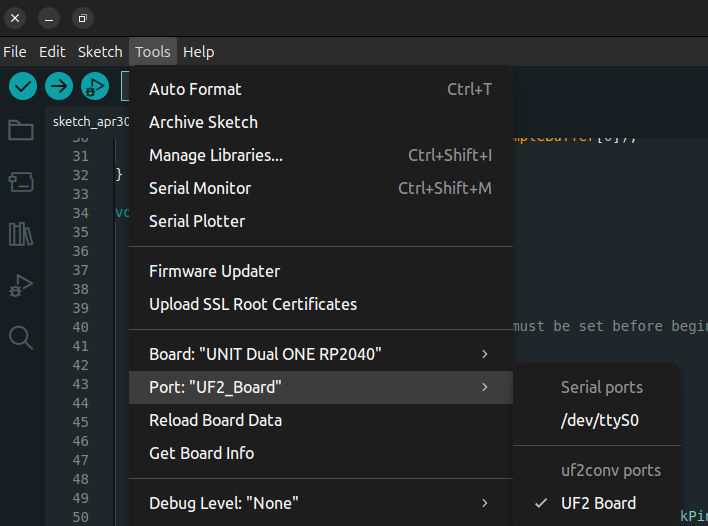This screenshot has height=526, width=708.
Task: Choose Reload Board Data
Action: [x=321, y=420]
